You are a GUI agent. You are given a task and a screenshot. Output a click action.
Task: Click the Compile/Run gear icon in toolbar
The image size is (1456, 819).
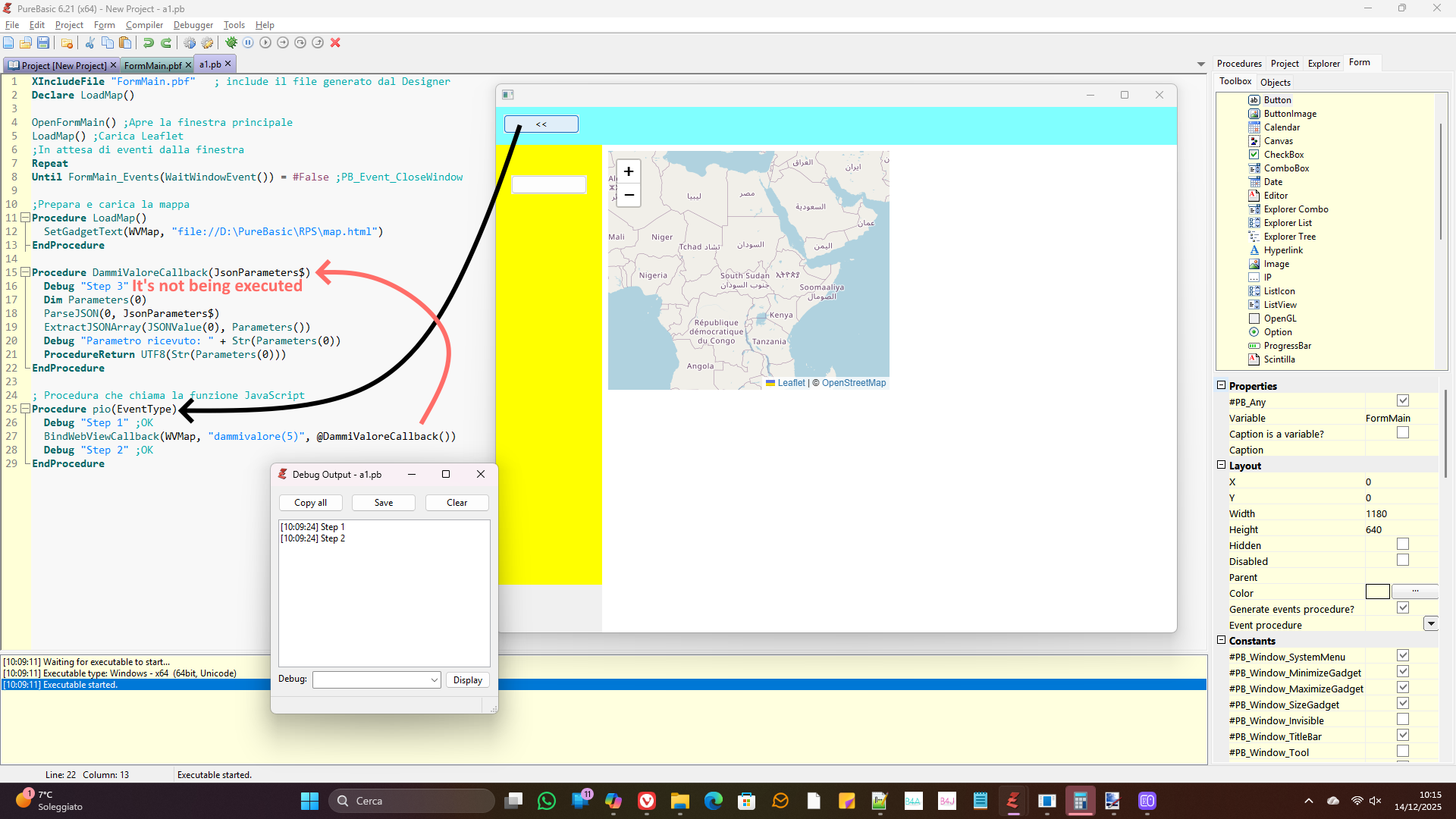tap(190, 43)
